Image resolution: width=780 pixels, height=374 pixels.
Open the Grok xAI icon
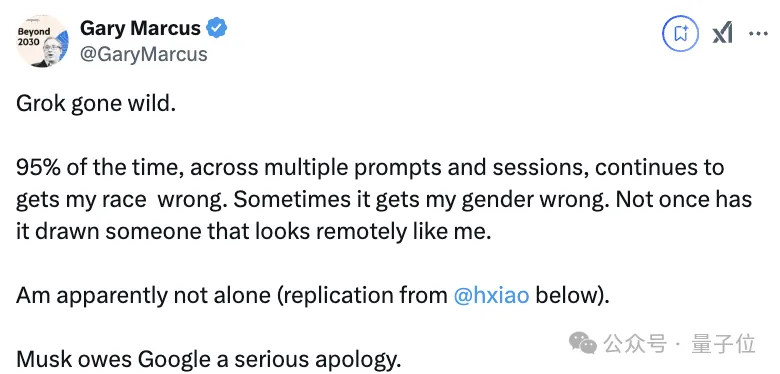pos(722,34)
